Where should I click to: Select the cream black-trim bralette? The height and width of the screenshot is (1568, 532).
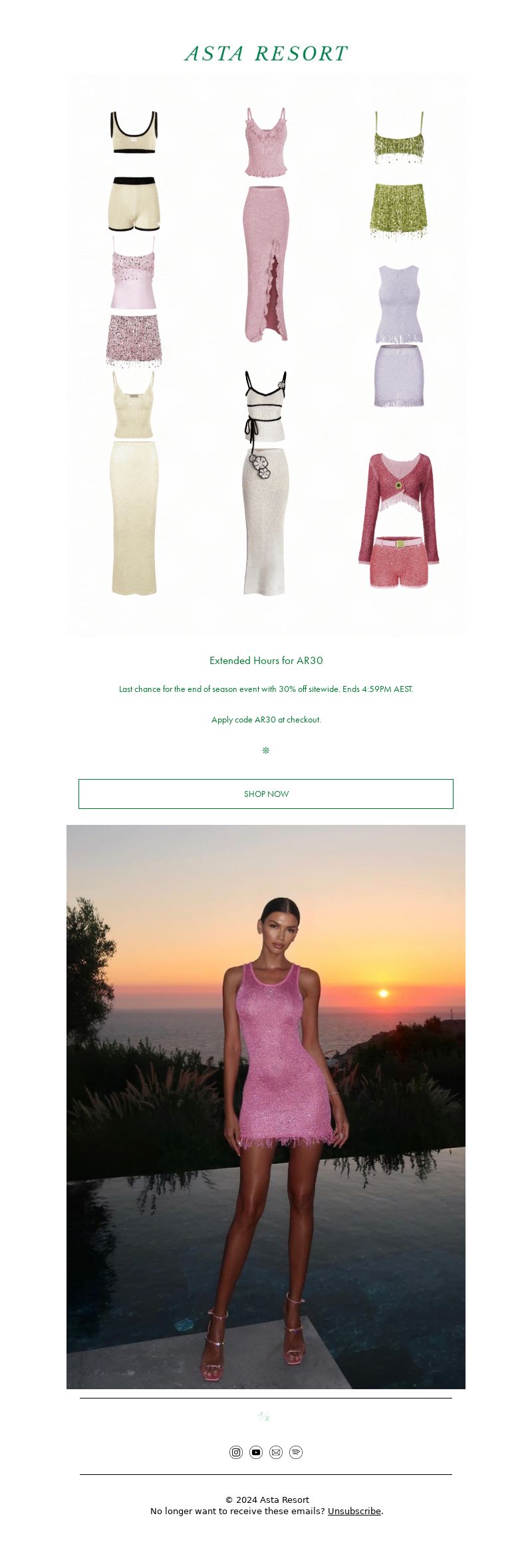coord(134,132)
